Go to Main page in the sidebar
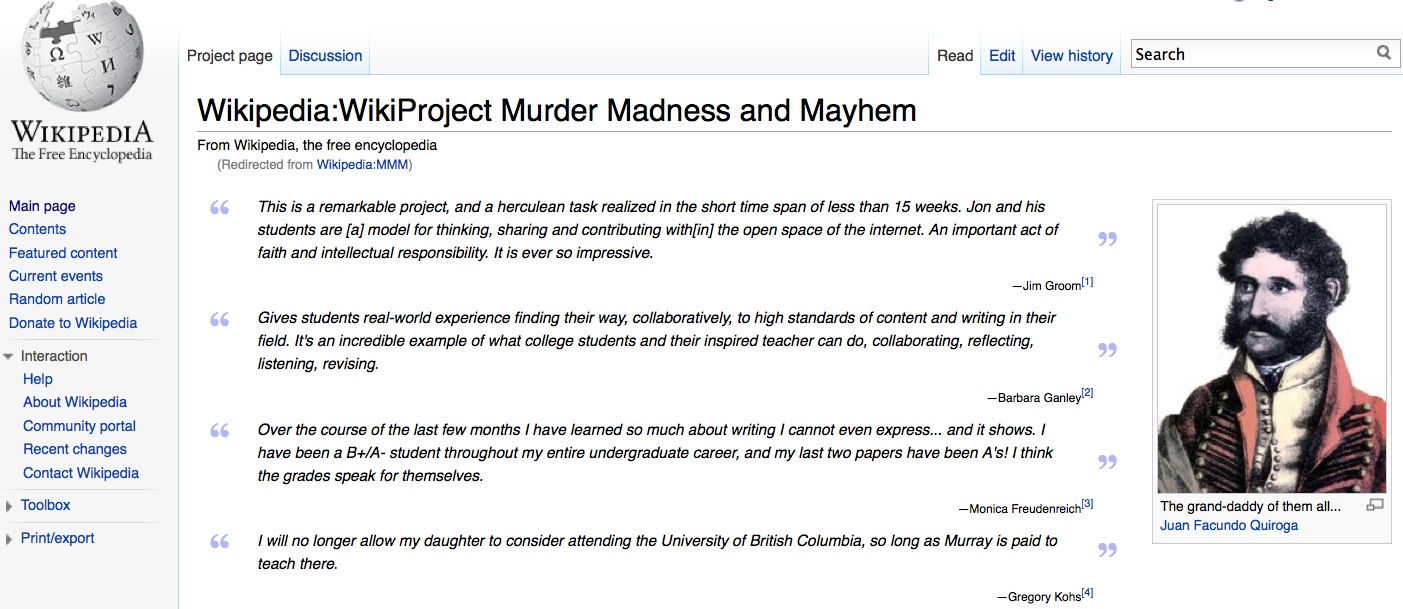Image resolution: width=1403 pixels, height=609 pixels. tap(42, 206)
